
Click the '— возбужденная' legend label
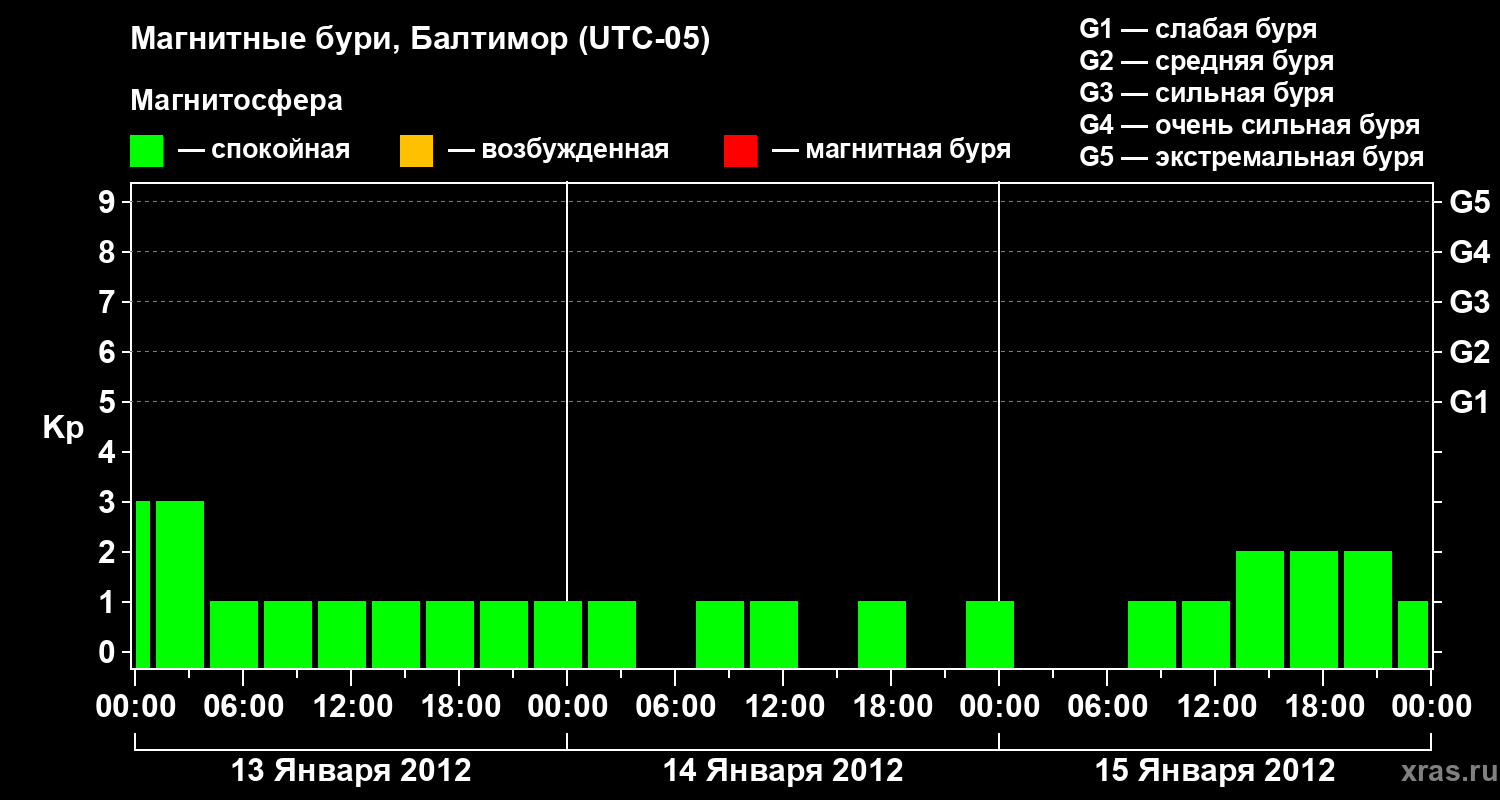pyautogui.click(x=558, y=151)
